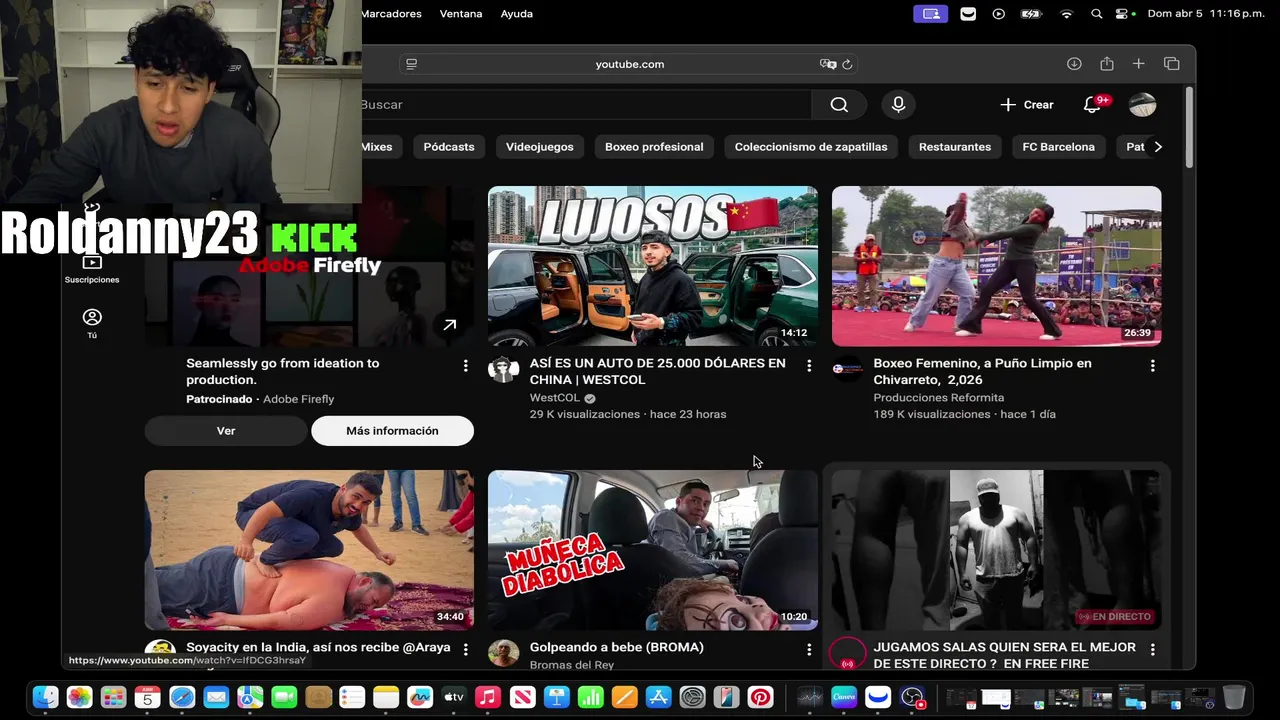Activate voice search microphone icon

pyautogui.click(x=898, y=105)
